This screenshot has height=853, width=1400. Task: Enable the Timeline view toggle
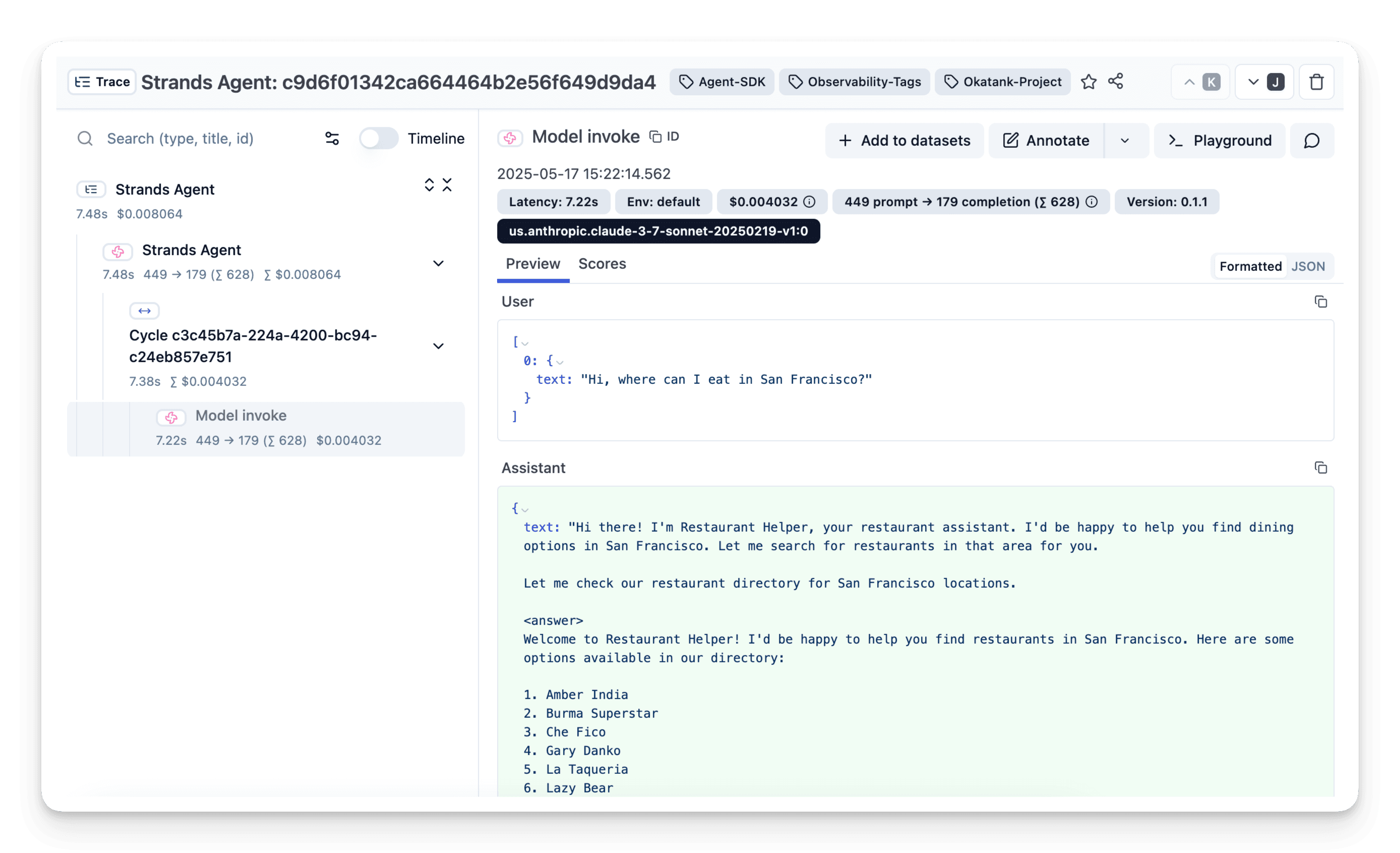pos(379,138)
